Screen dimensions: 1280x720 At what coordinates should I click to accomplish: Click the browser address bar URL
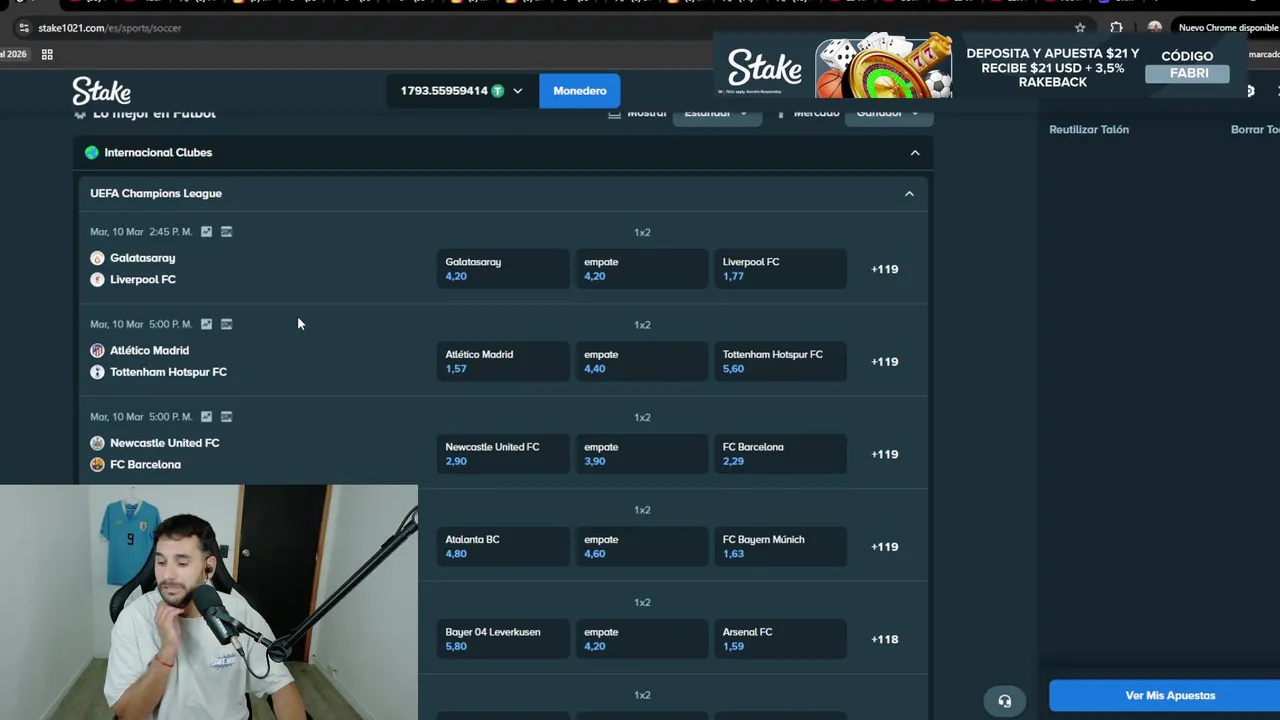[x=110, y=28]
